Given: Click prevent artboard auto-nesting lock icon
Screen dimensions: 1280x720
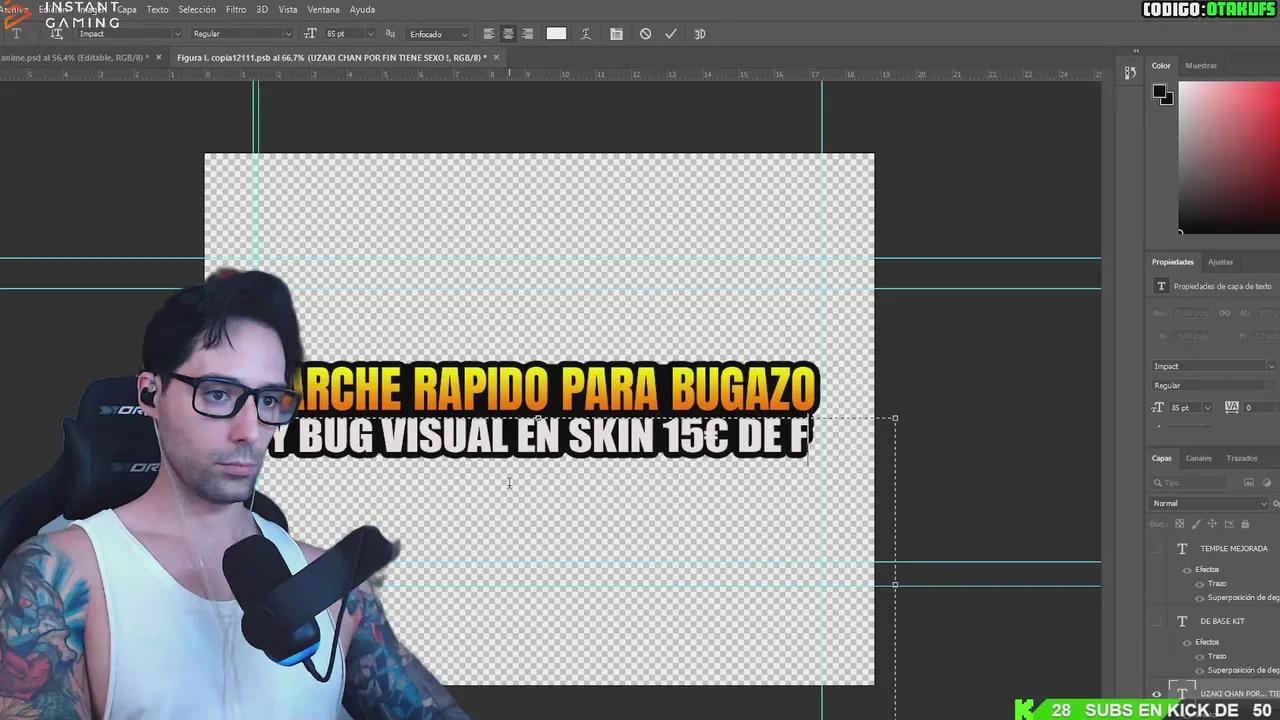Looking at the screenshot, I should pyautogui.click(x=1228, y=524).
